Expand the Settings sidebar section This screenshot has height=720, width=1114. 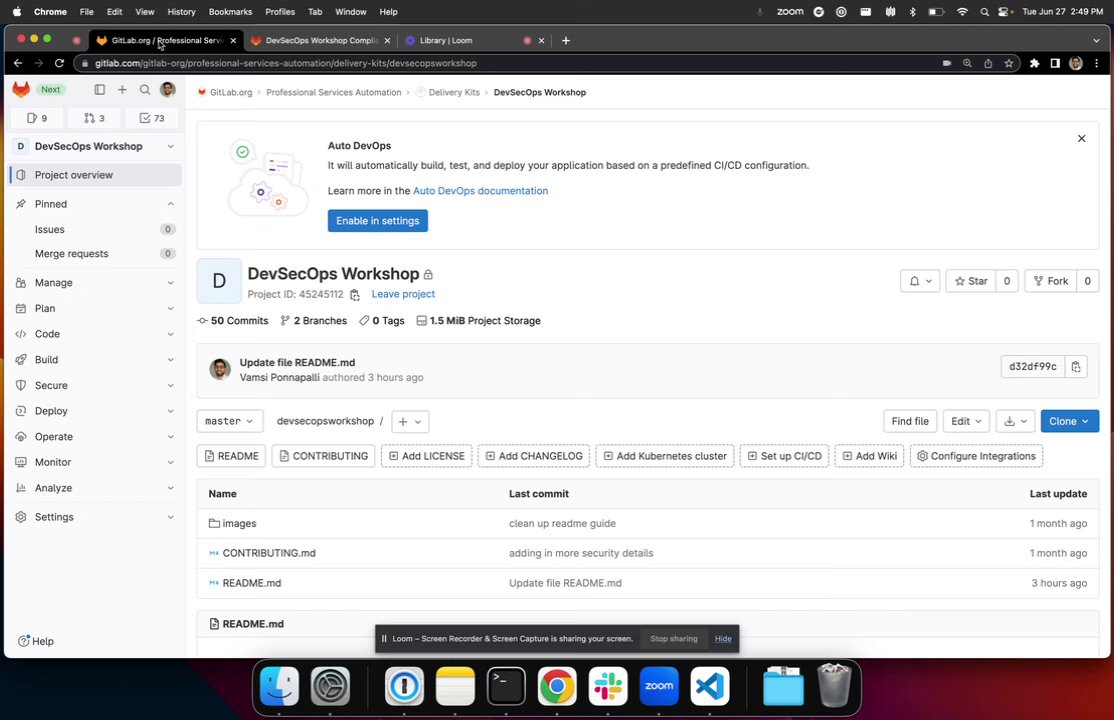click(x=94, y=517)
